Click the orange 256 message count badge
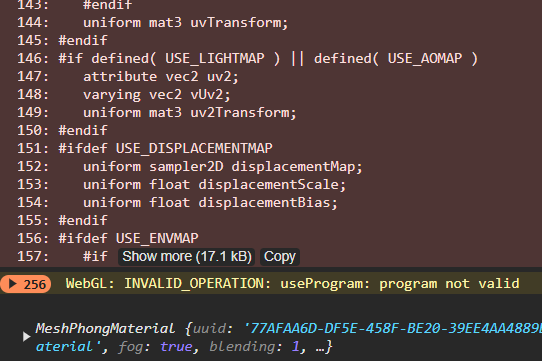 tap(26, 284)
